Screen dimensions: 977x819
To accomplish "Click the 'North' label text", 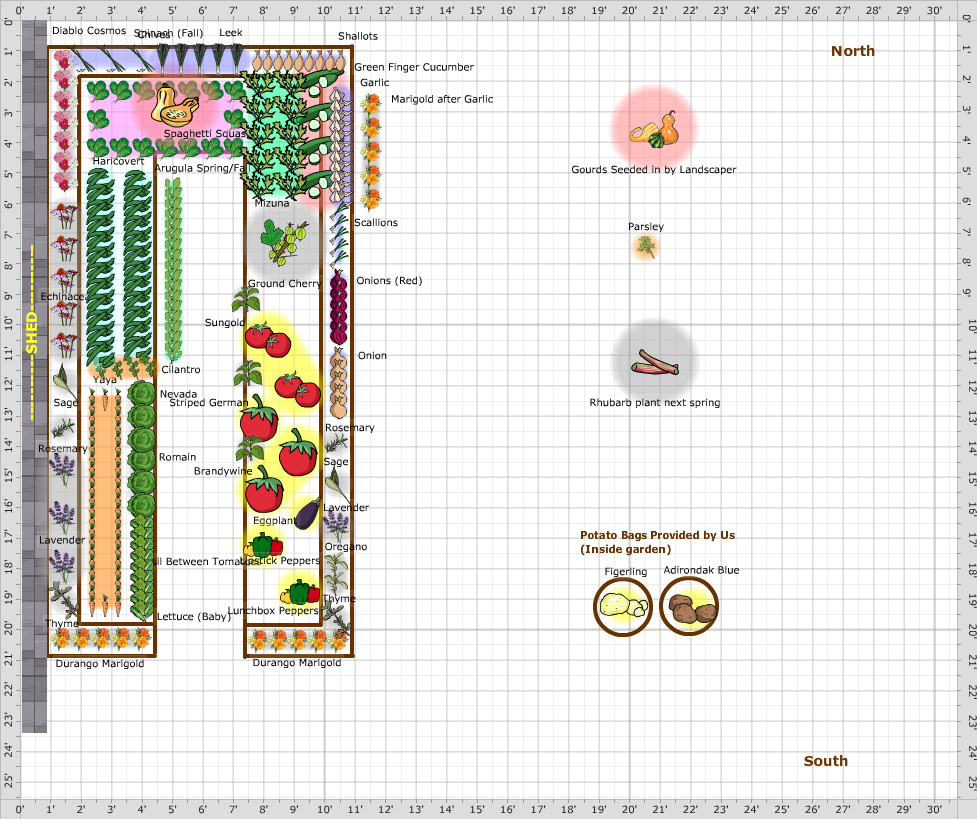I will (851, 50).
